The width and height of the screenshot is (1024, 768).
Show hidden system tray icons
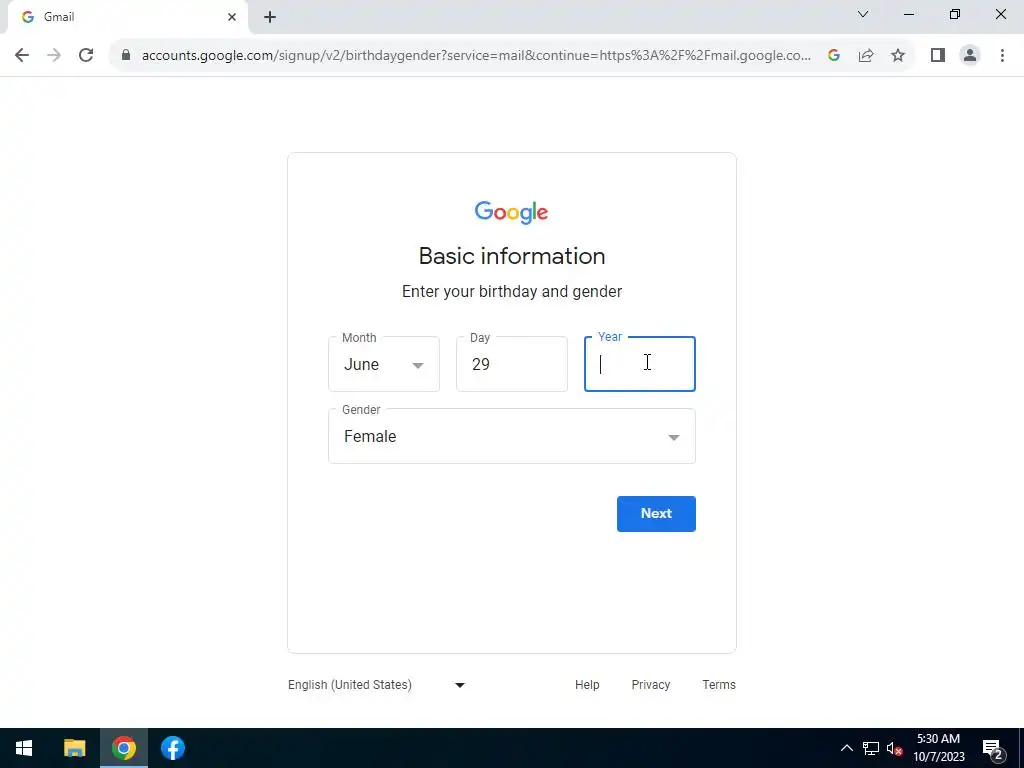(846, 748)
